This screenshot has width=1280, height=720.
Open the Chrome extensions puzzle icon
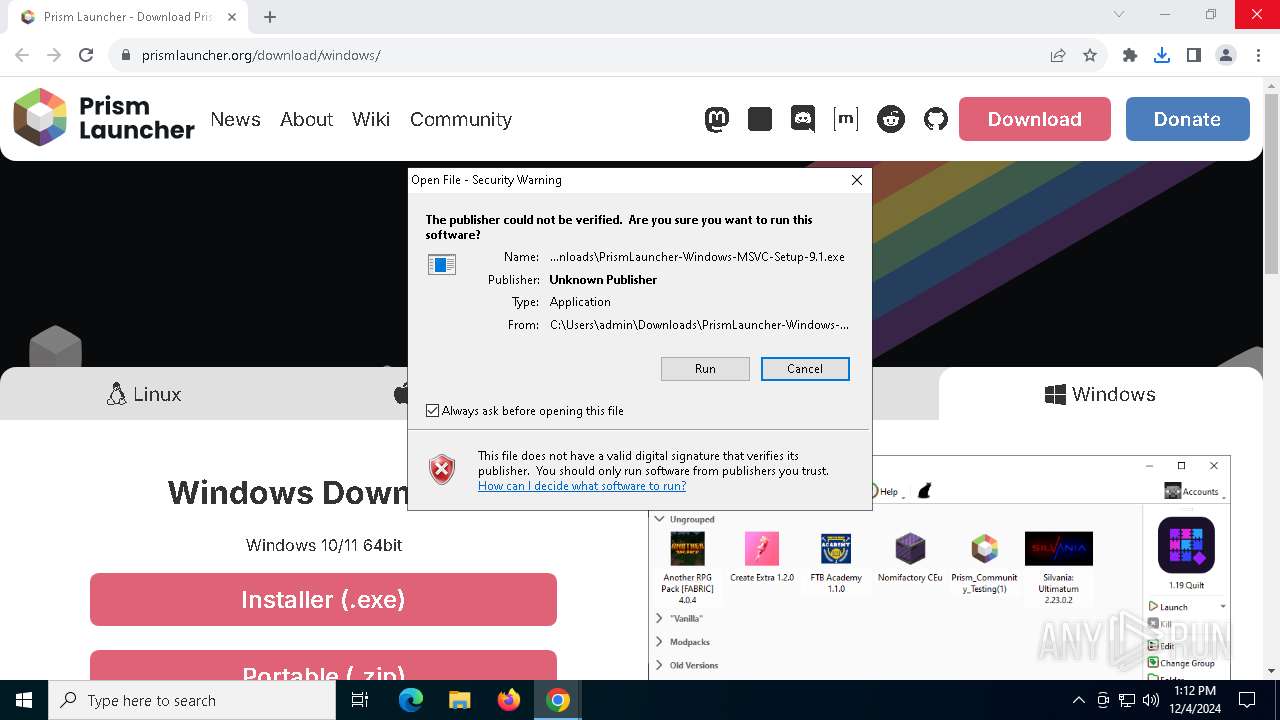1130,55
